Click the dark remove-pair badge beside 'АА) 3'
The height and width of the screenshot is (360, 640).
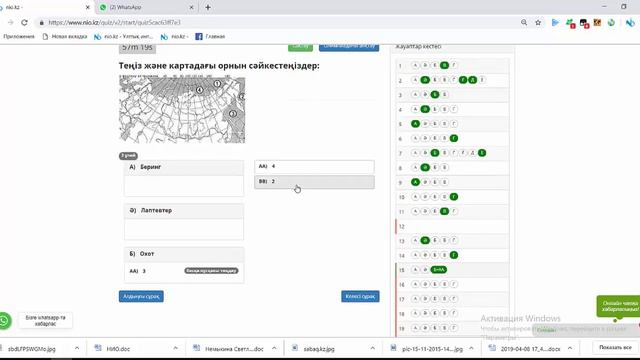tap(211, 271)
